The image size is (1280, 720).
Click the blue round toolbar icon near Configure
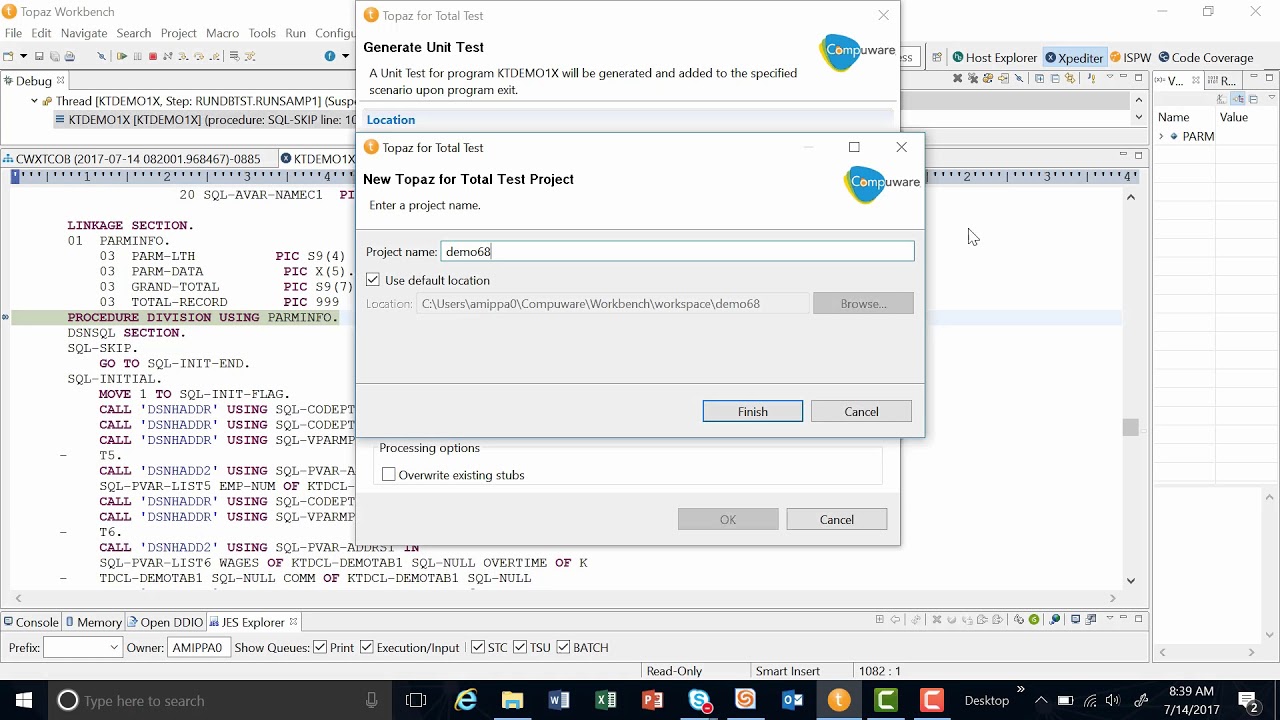330,57
